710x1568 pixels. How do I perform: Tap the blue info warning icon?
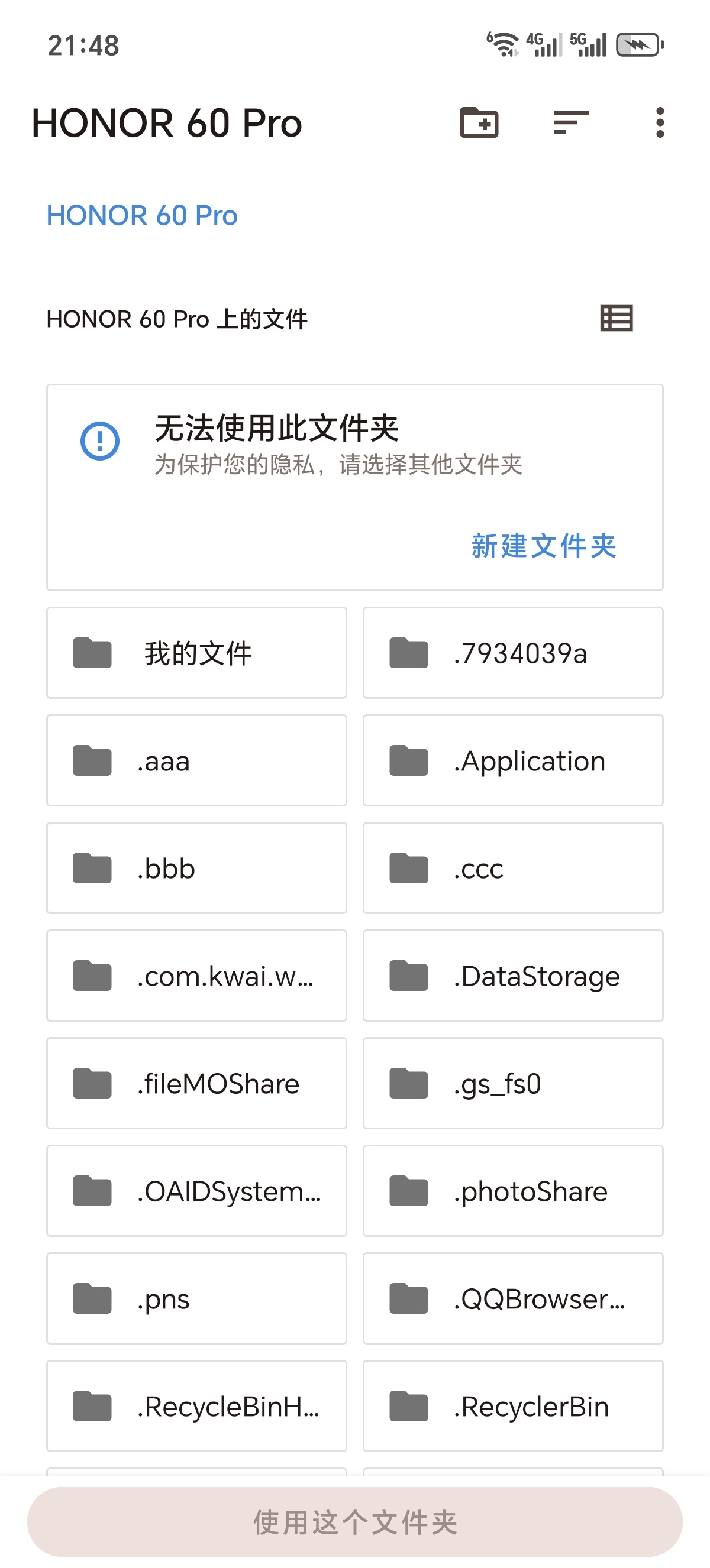(x=100, y=440)
